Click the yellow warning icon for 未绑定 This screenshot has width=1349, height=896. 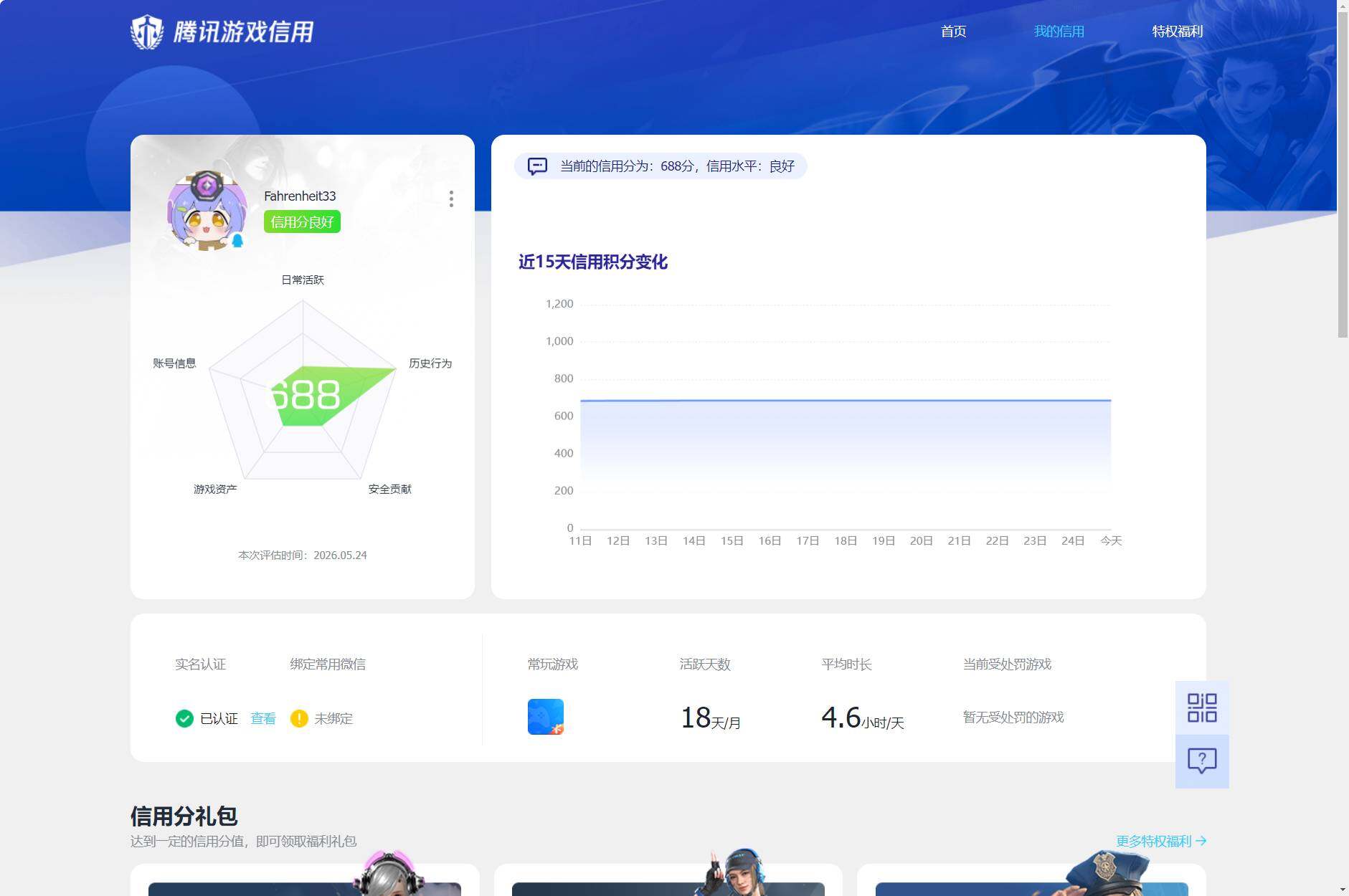click(299, 718)
